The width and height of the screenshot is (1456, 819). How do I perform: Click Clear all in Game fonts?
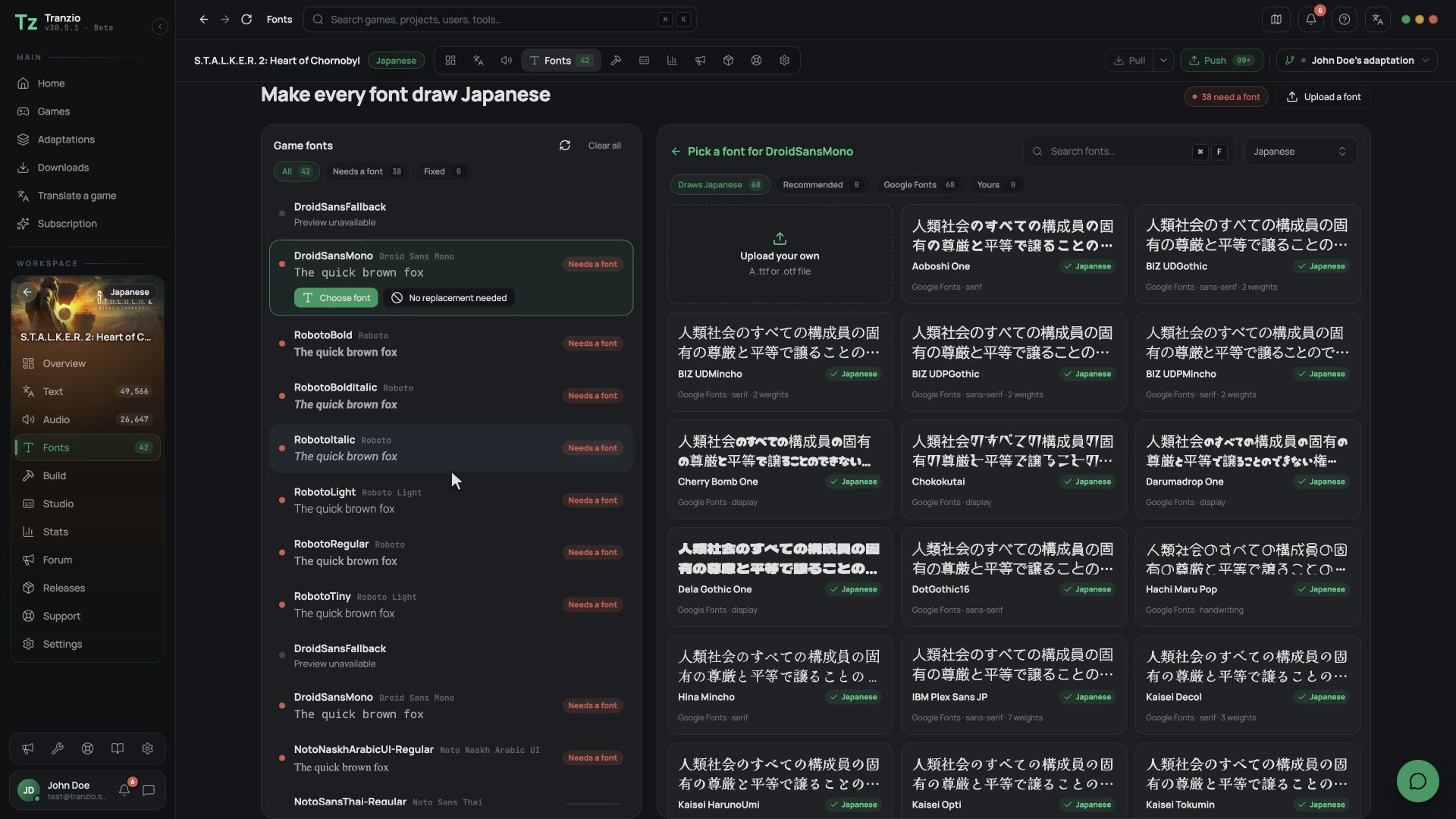coord(604,146)
